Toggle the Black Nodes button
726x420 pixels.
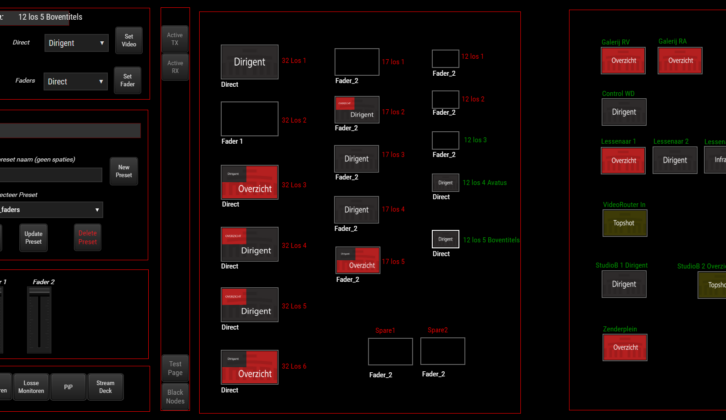pyautogui.click(x=175, y=396)
